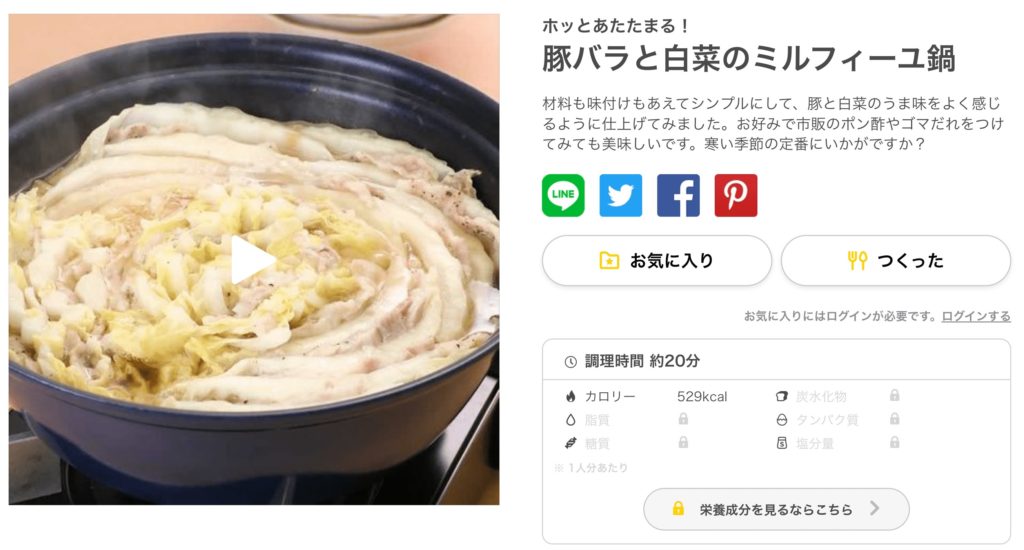Play the recipe video
The image size is (1024, 550).
pos(252,259)
